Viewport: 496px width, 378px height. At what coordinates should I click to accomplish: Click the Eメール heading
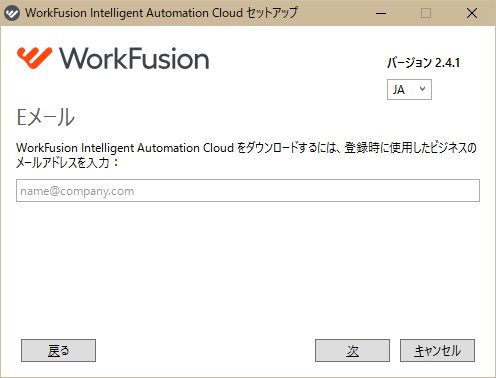click(x=46, y=117)
